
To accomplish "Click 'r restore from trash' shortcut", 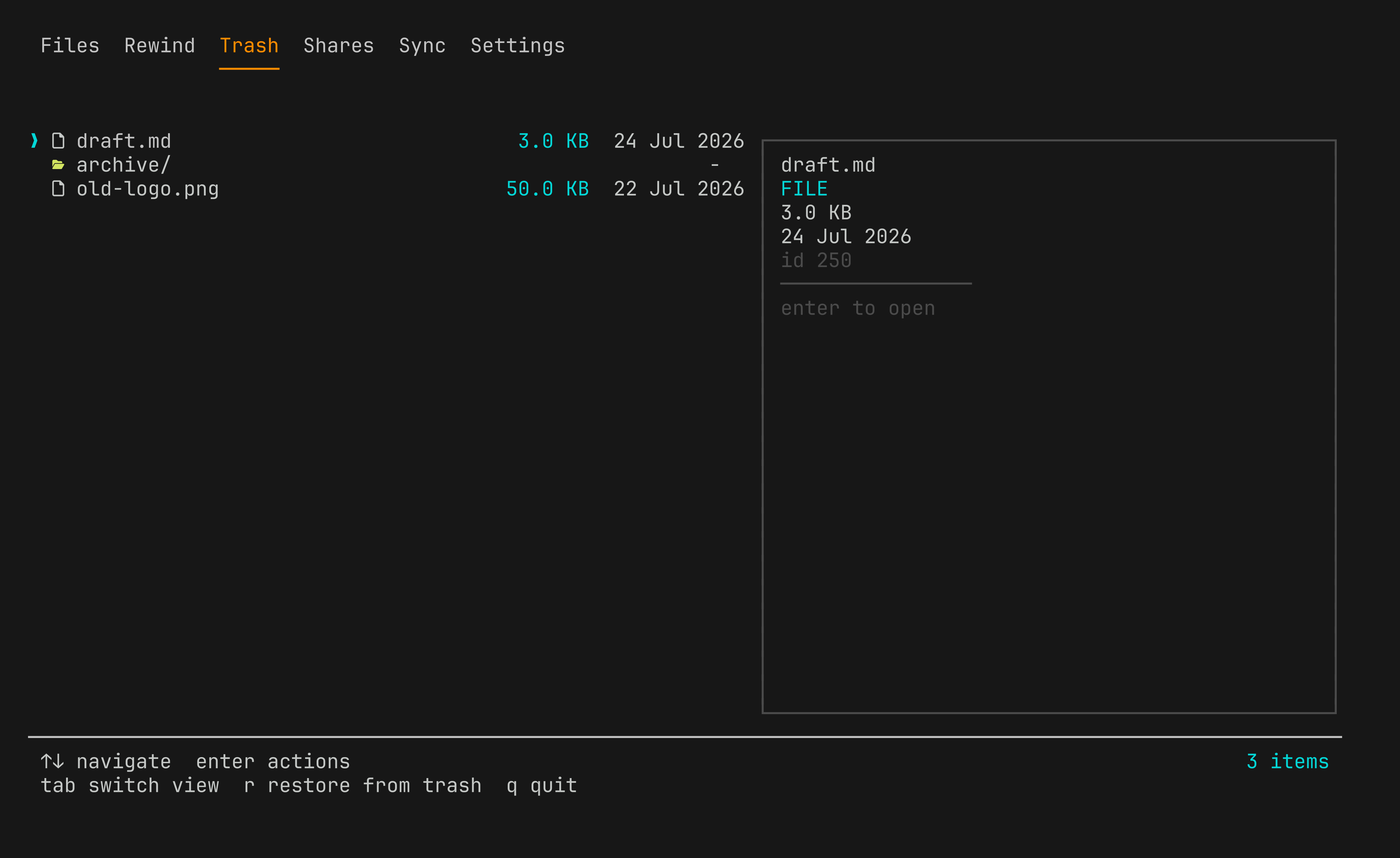I will 362,785.
